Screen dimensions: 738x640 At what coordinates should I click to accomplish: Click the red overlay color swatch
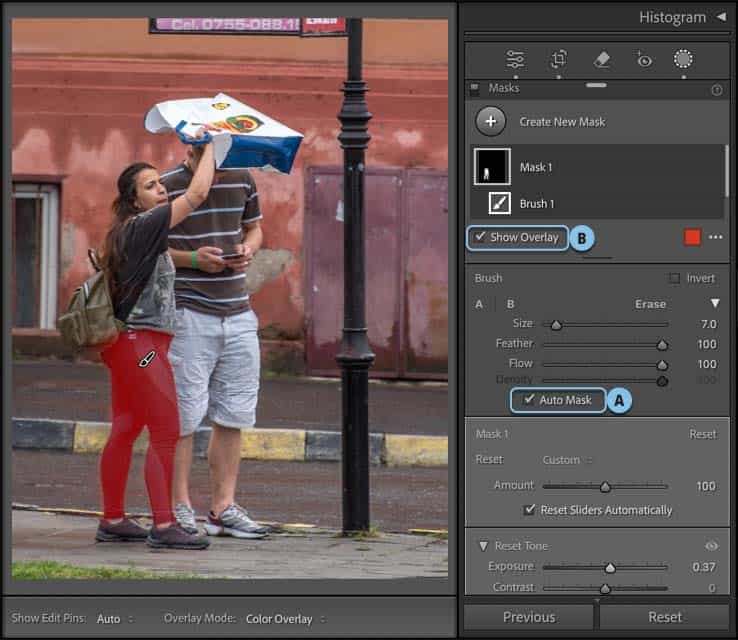click(692, 237)
